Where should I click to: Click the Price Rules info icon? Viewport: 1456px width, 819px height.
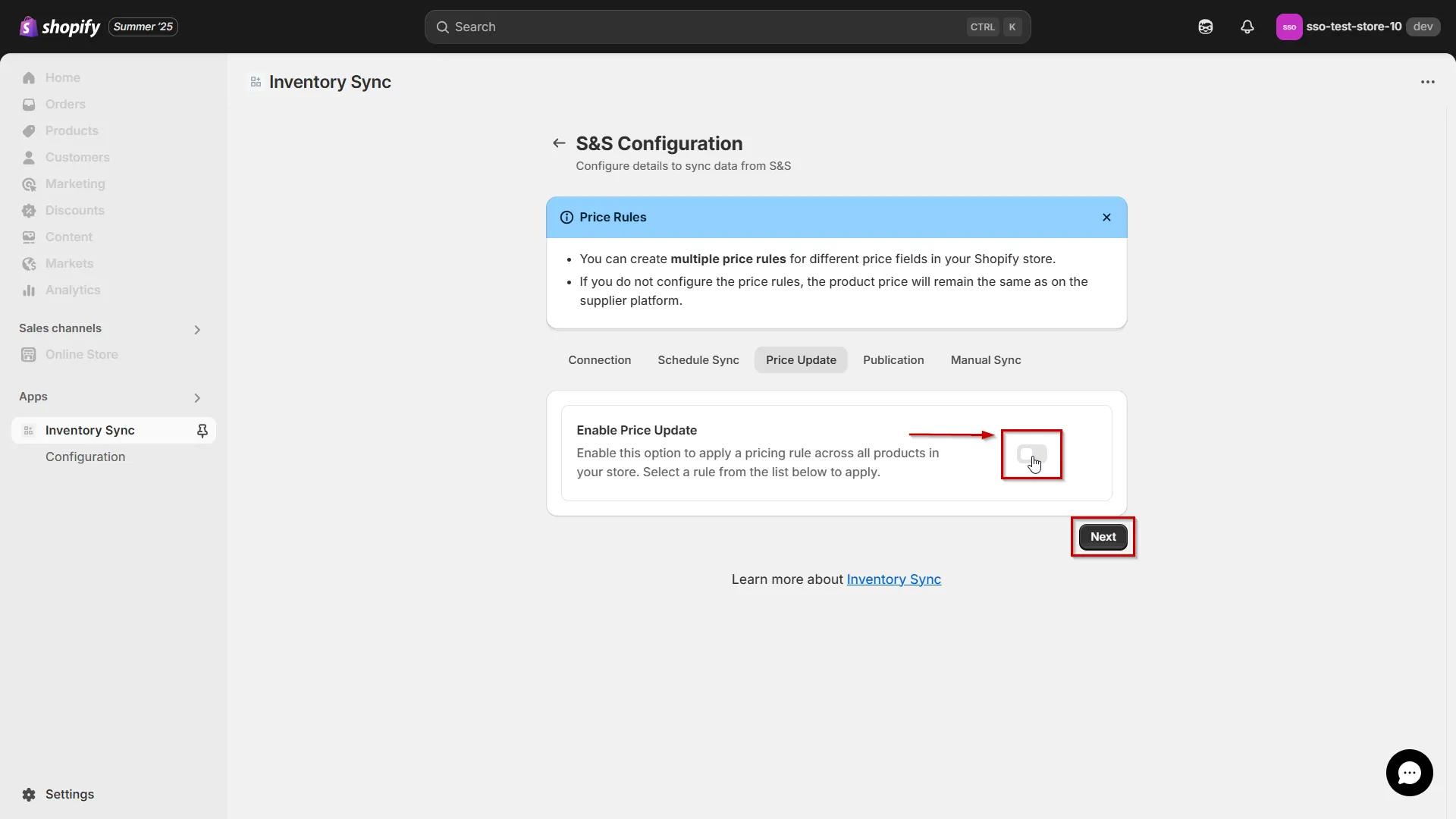click(566, 218)
